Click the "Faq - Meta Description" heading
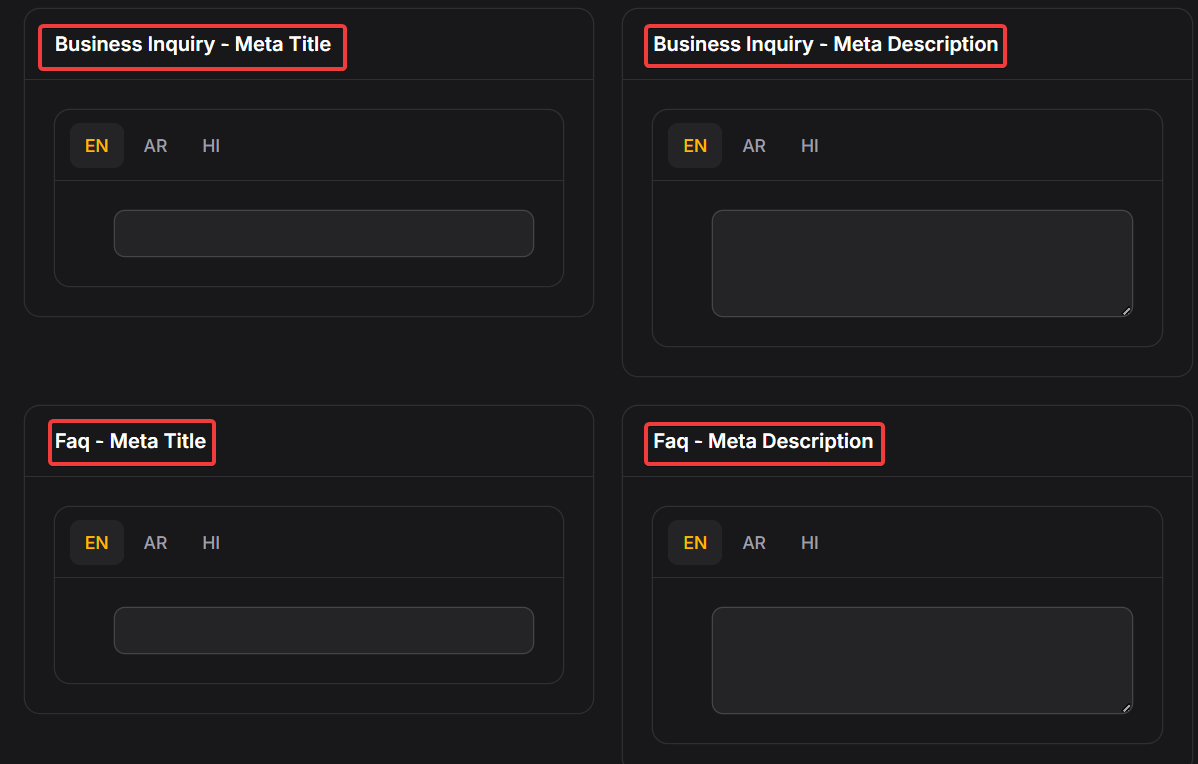This screenshot has width=1198, height=764. click(763, 441)
